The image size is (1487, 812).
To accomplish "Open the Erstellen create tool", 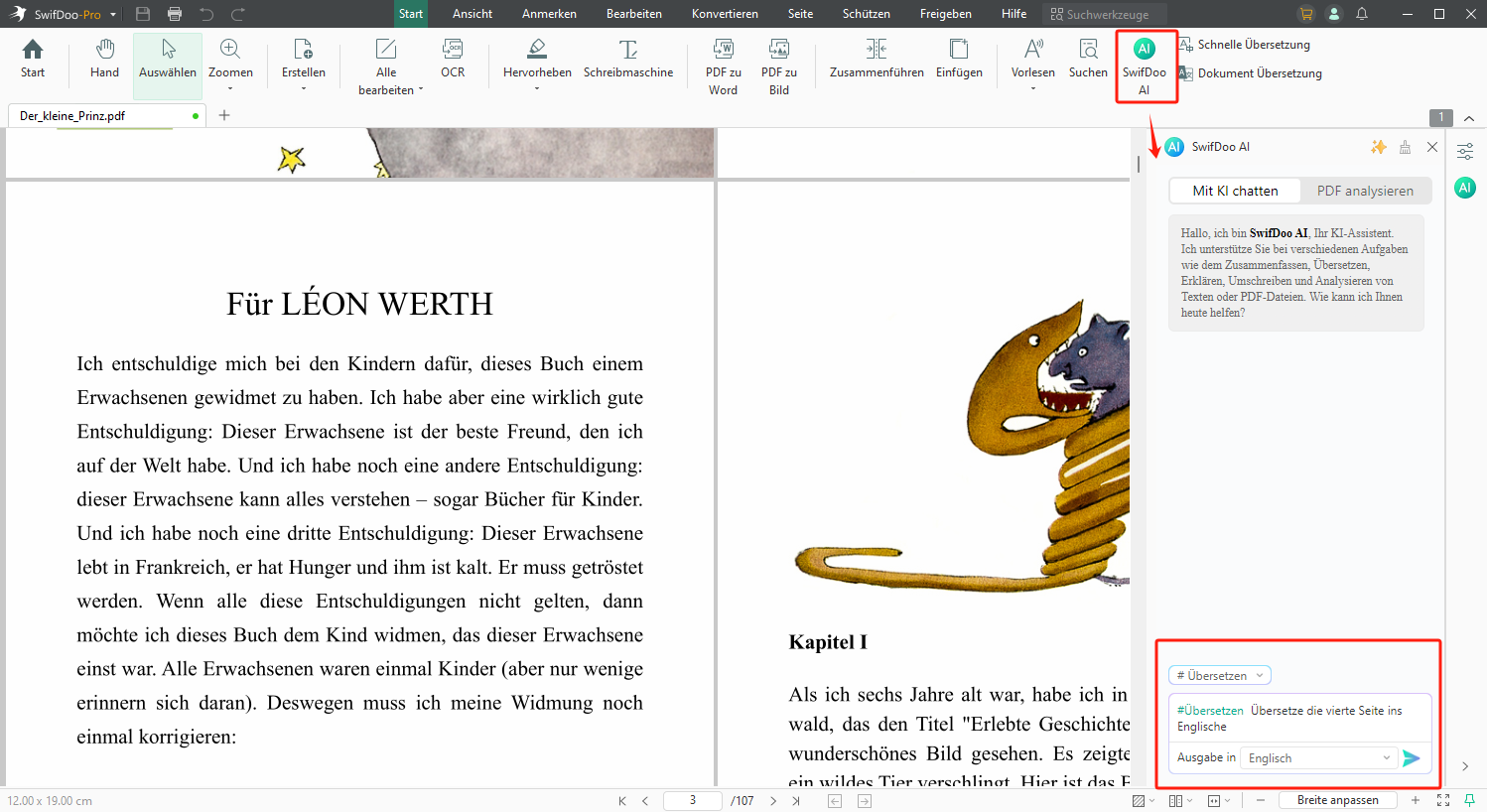I will coord(304,65).
